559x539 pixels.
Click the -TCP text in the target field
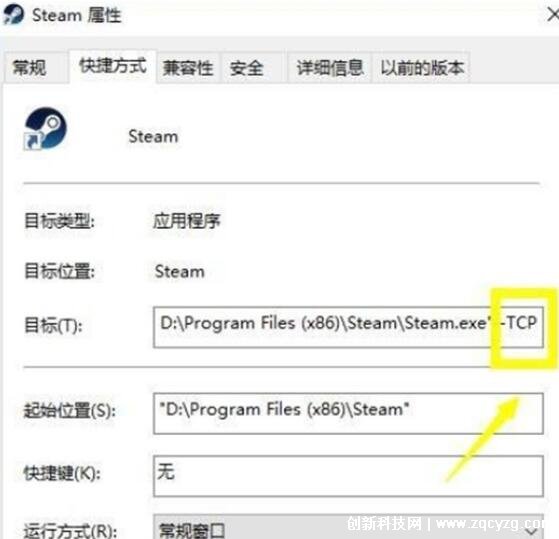tap(519, 323)
